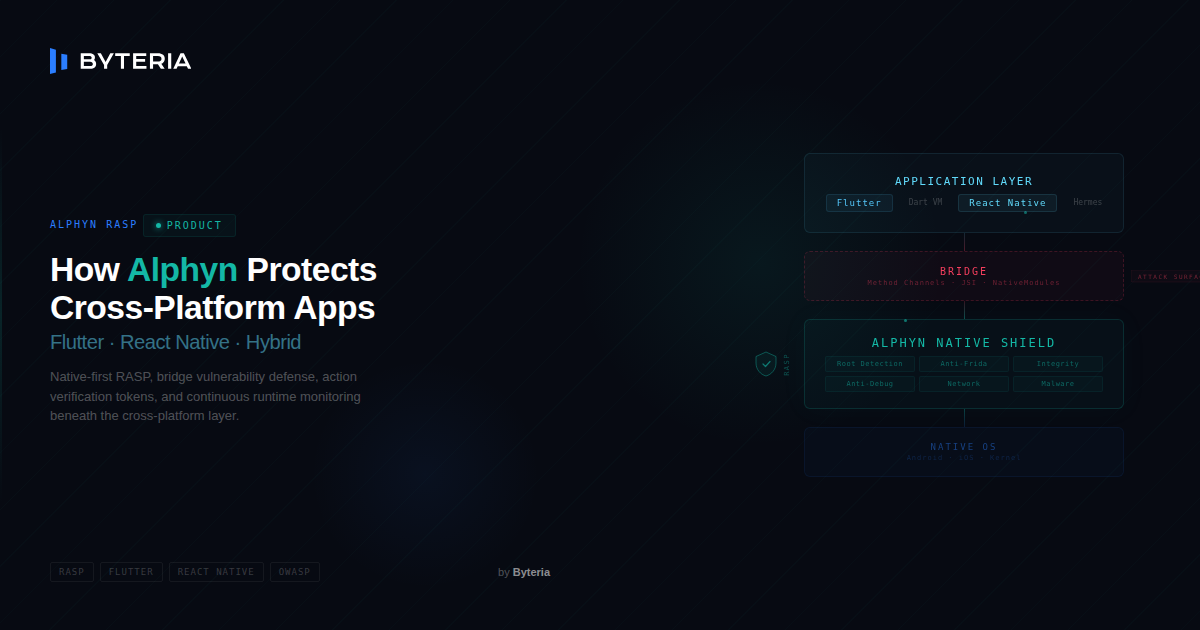
Task: Click the Dart VM label
Action: 925,203
